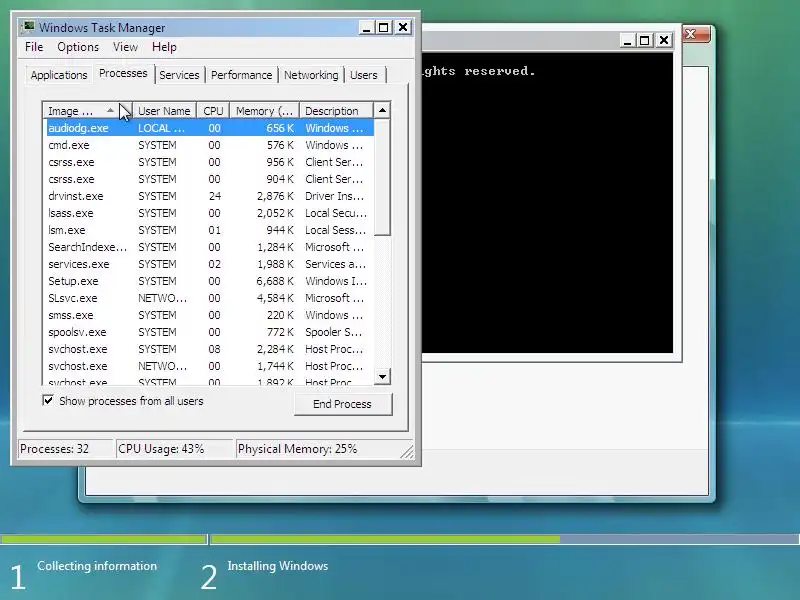
Task: Select the smss.exe process
Action: click(209, 315)
